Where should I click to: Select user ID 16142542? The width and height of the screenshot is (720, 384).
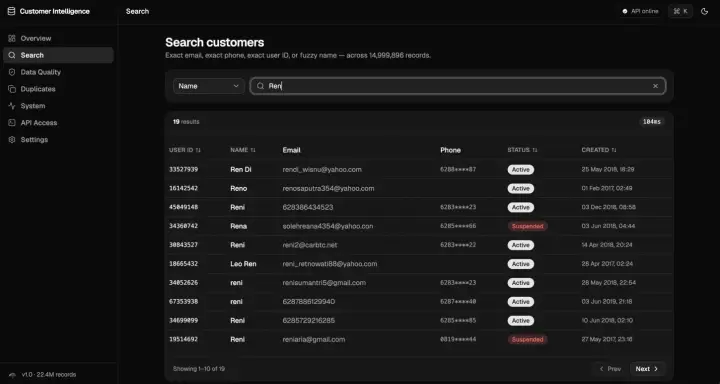point(183,188)
